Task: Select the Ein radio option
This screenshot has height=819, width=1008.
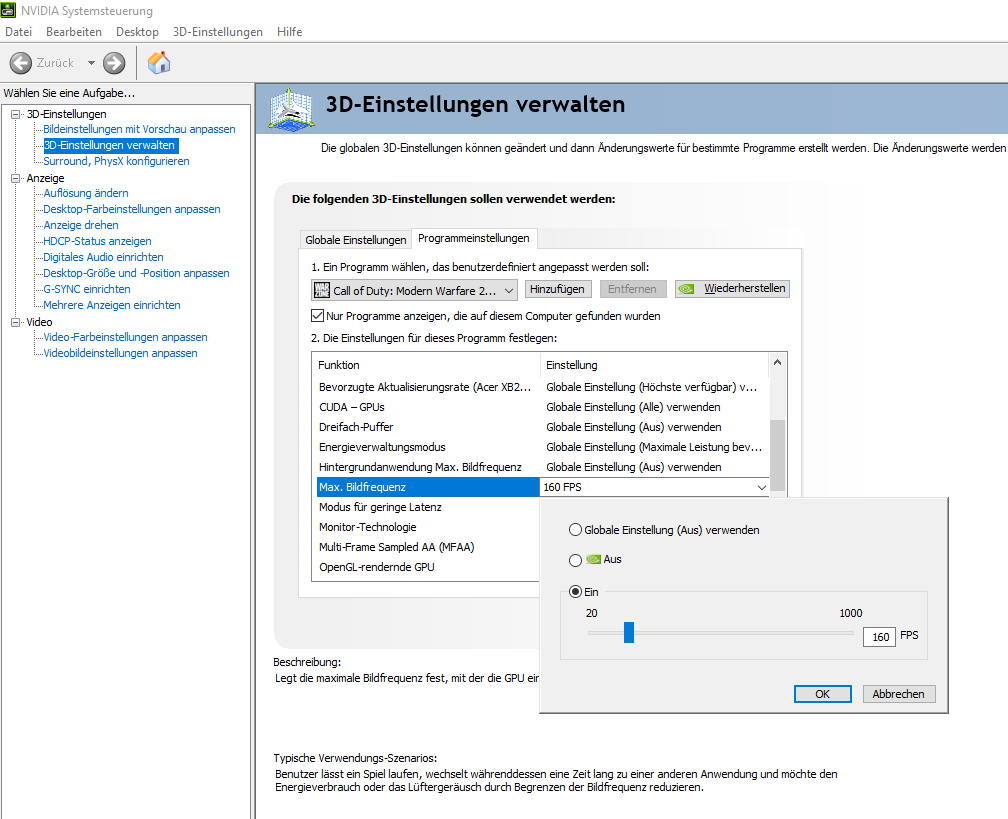Action: click(x=575, y=592)
